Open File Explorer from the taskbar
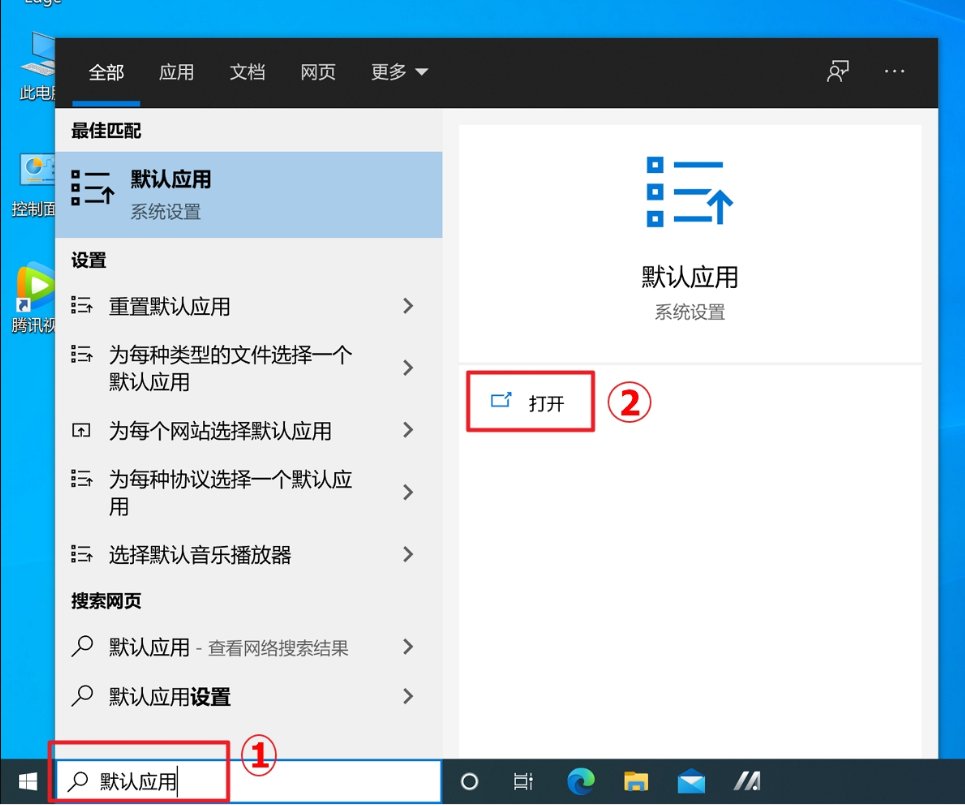The width and height of the screenshot is (965, 806). (636, 781)
